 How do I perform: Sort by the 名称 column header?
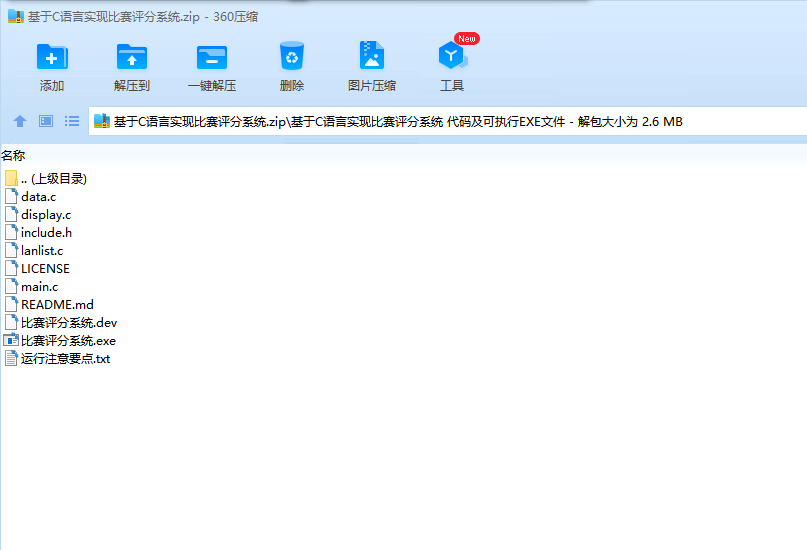pyautogui.click(x=13, y=155)
